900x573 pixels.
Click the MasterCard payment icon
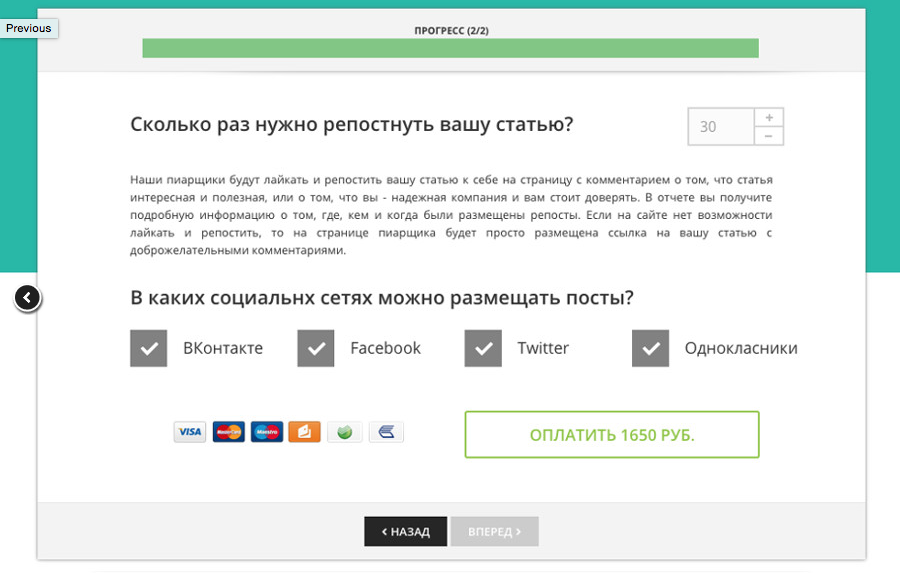[x=229, y=432]
